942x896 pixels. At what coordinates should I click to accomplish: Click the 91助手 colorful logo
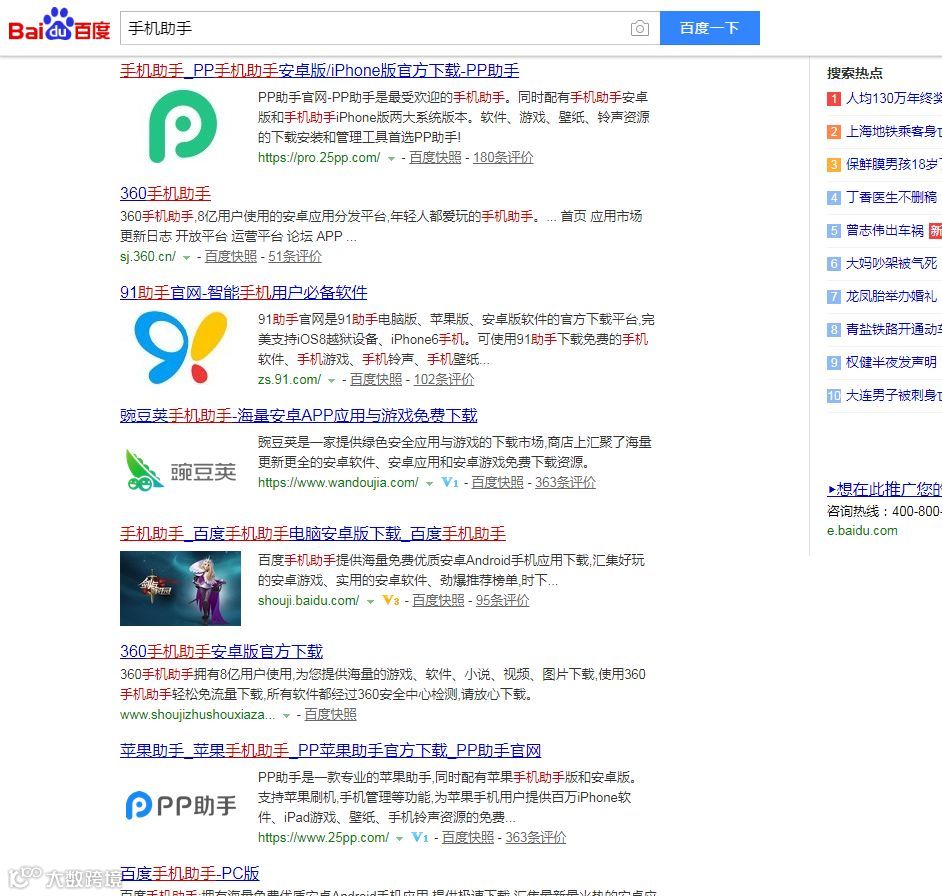tap(181, 347)
